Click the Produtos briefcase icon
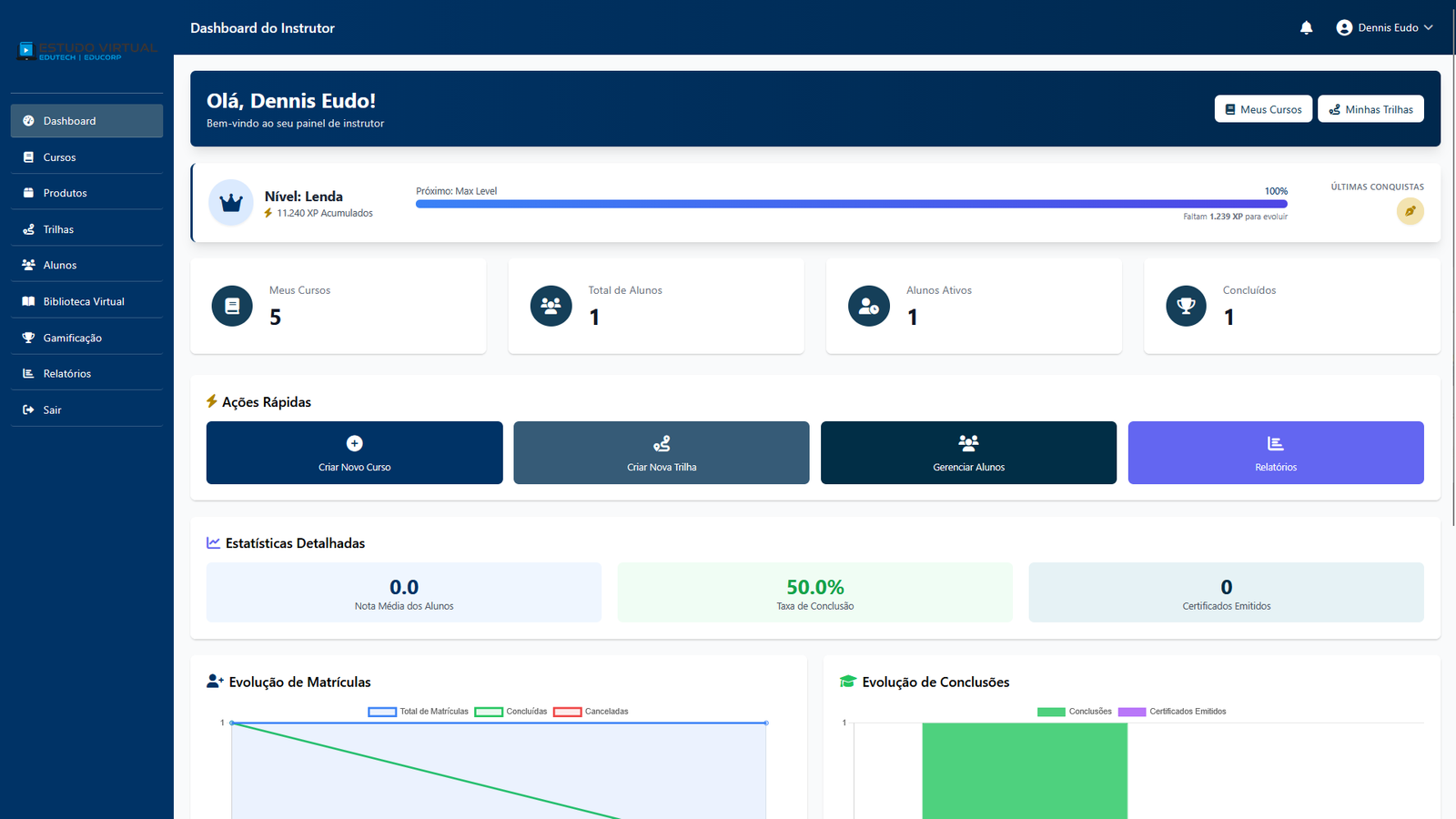The width and height of the screenshot is (1456, 819). pos(28,192)
